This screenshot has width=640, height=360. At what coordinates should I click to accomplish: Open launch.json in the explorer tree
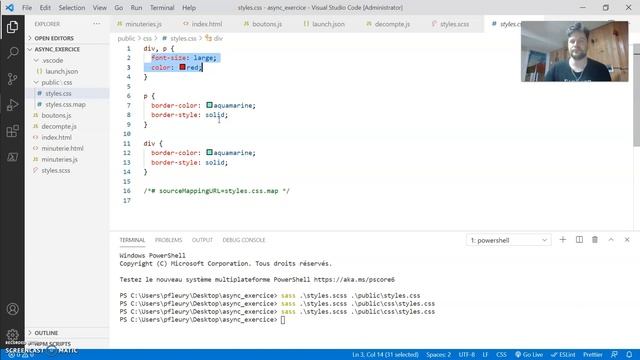[x=61, y=71]
